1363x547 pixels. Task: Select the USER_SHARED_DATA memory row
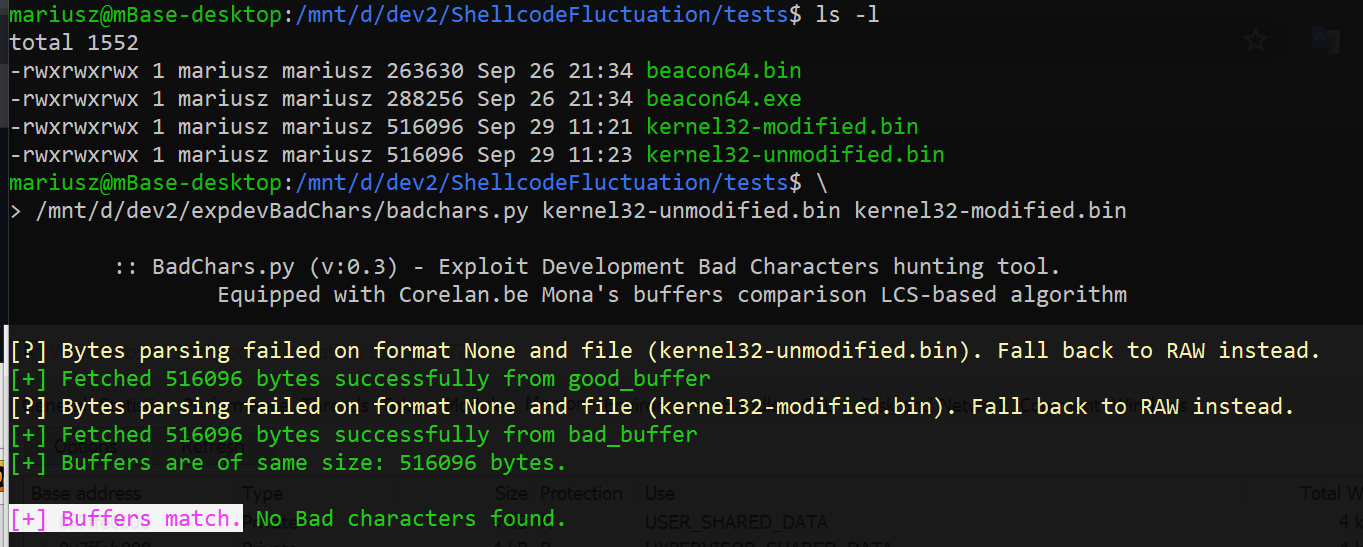coord(681,519)
